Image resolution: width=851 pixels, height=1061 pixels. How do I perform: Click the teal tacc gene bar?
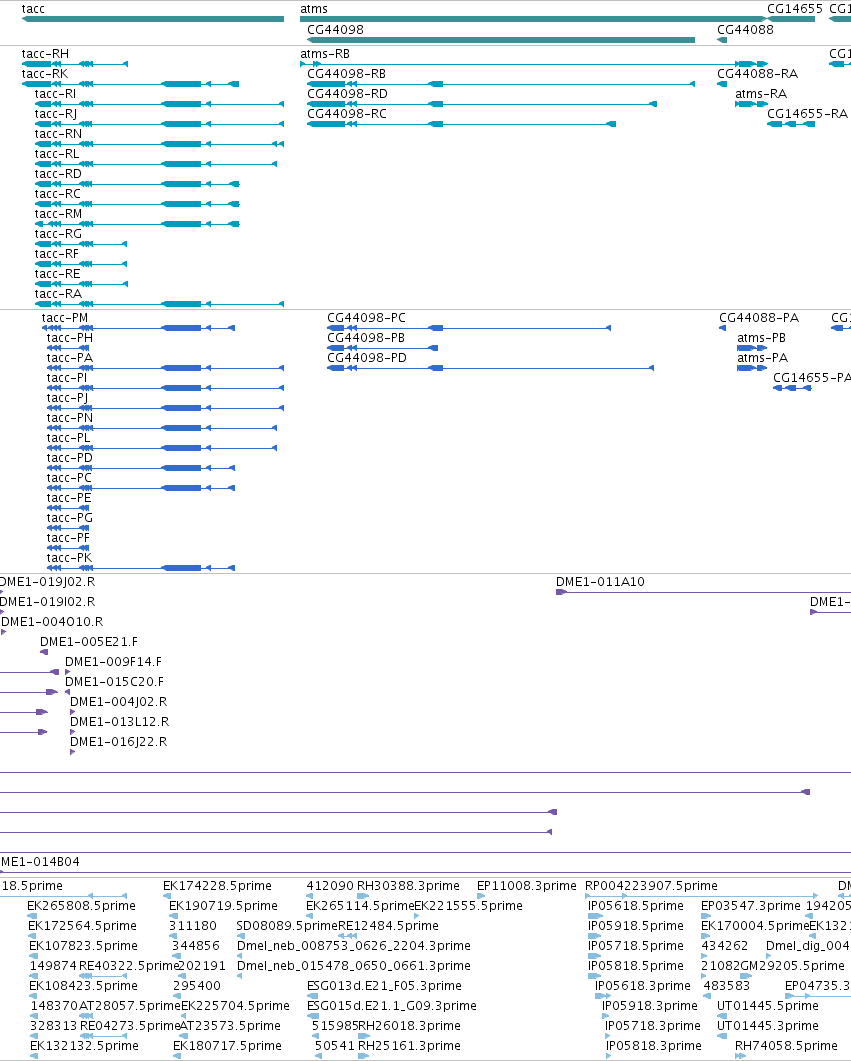[153, 19]
